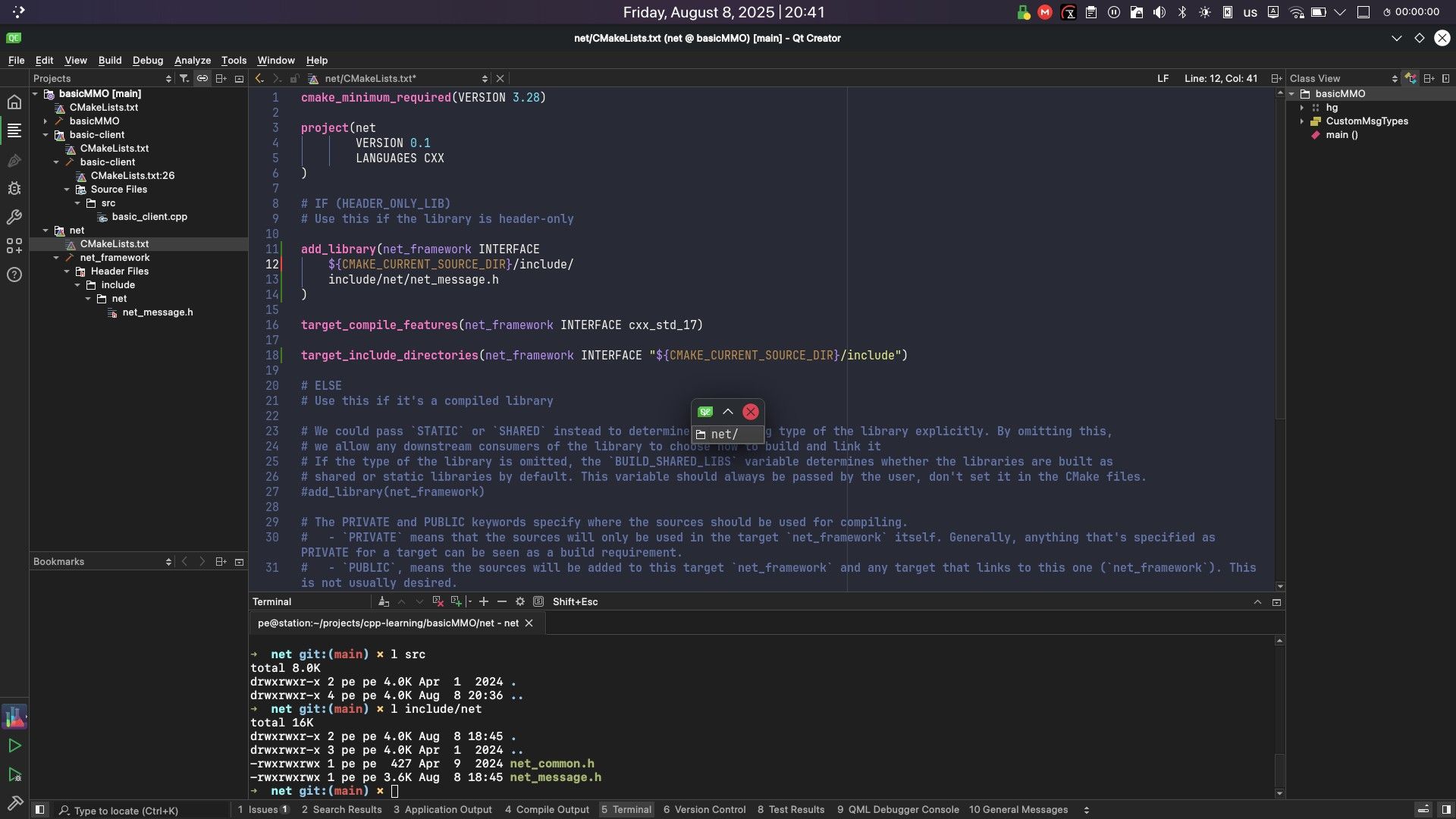Open Projects mode wrench icon
The height and width of the screenshot is (819, 1456).
[x=14, y=218]
